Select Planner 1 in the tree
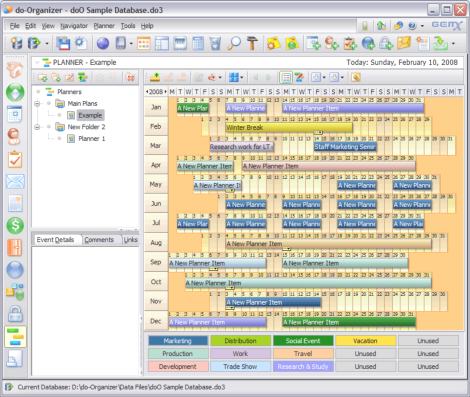The height and width of the screenshot is (397, 470). (92, 139)
